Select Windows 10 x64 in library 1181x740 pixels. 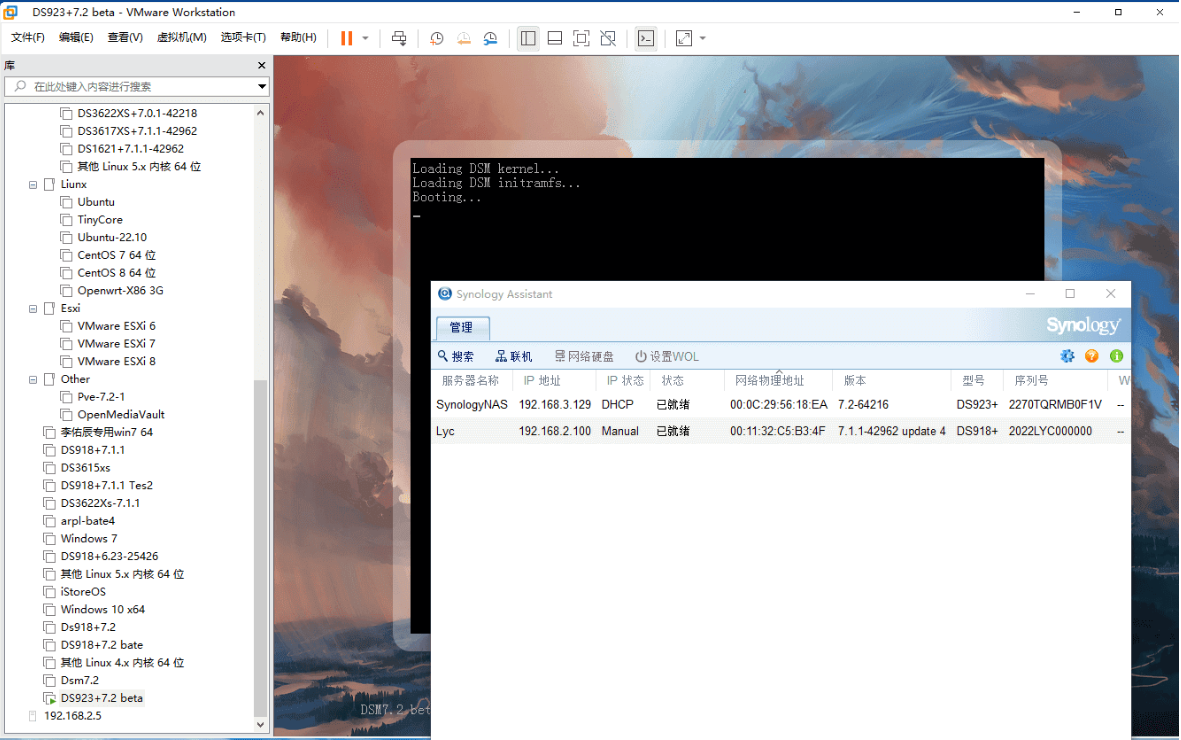(102, 610)
